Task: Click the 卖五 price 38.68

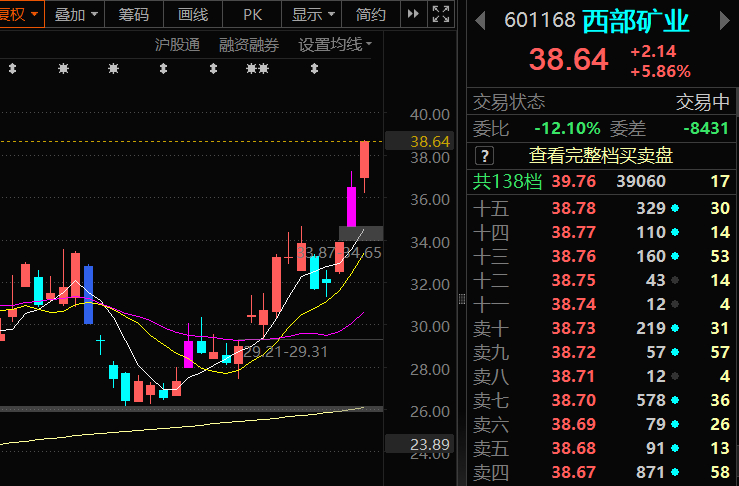Action: coord(574,448)
